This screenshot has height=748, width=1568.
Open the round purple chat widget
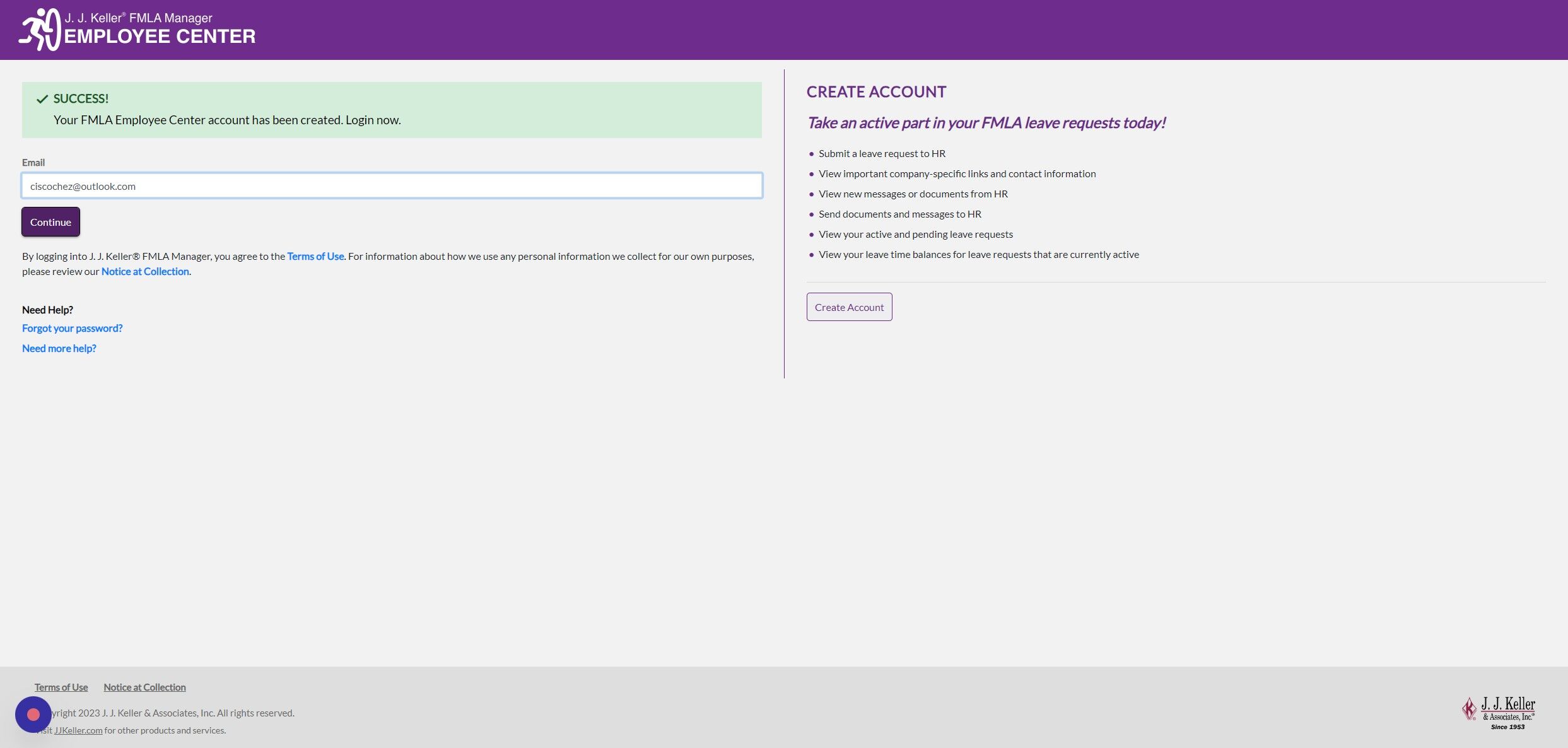pyautogui.click(x=33, y=715)
